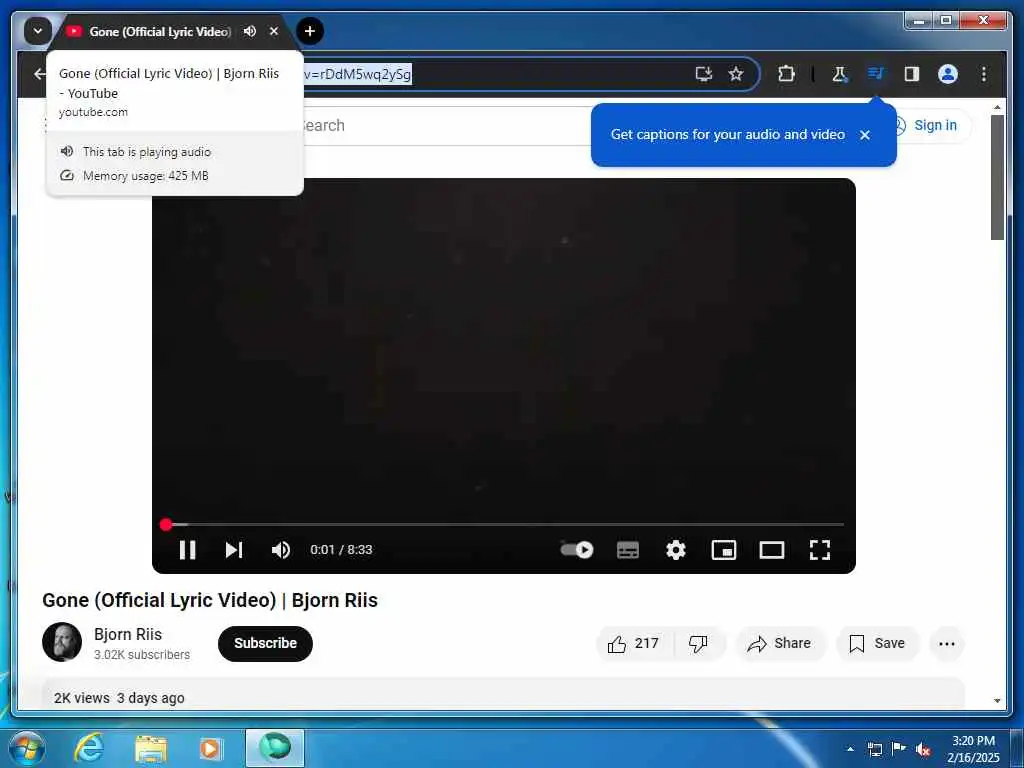Install app icon in address bar
The height and width of the screenshot is (768, 1024).
(x=703, y=74)
